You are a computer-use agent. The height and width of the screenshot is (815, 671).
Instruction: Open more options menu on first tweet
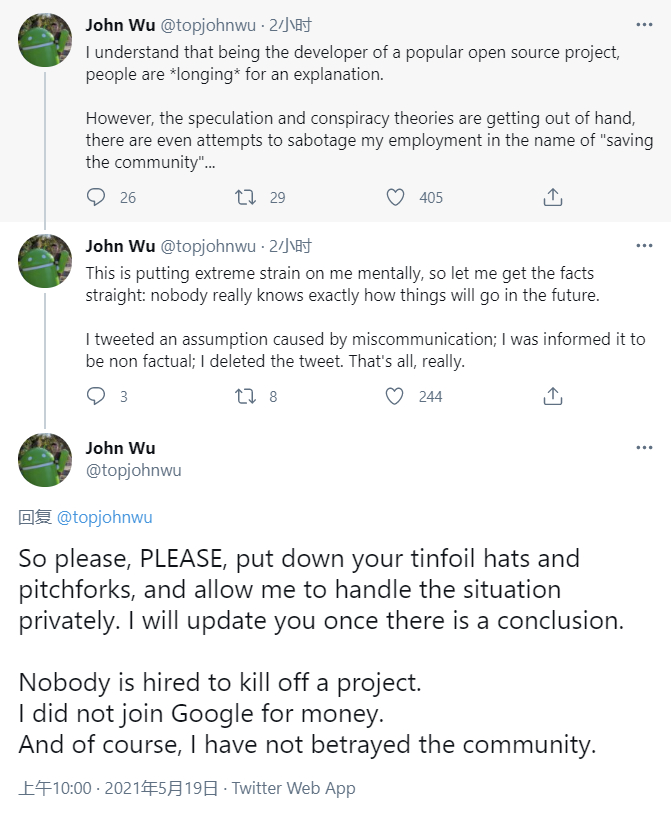click(644, 25)
